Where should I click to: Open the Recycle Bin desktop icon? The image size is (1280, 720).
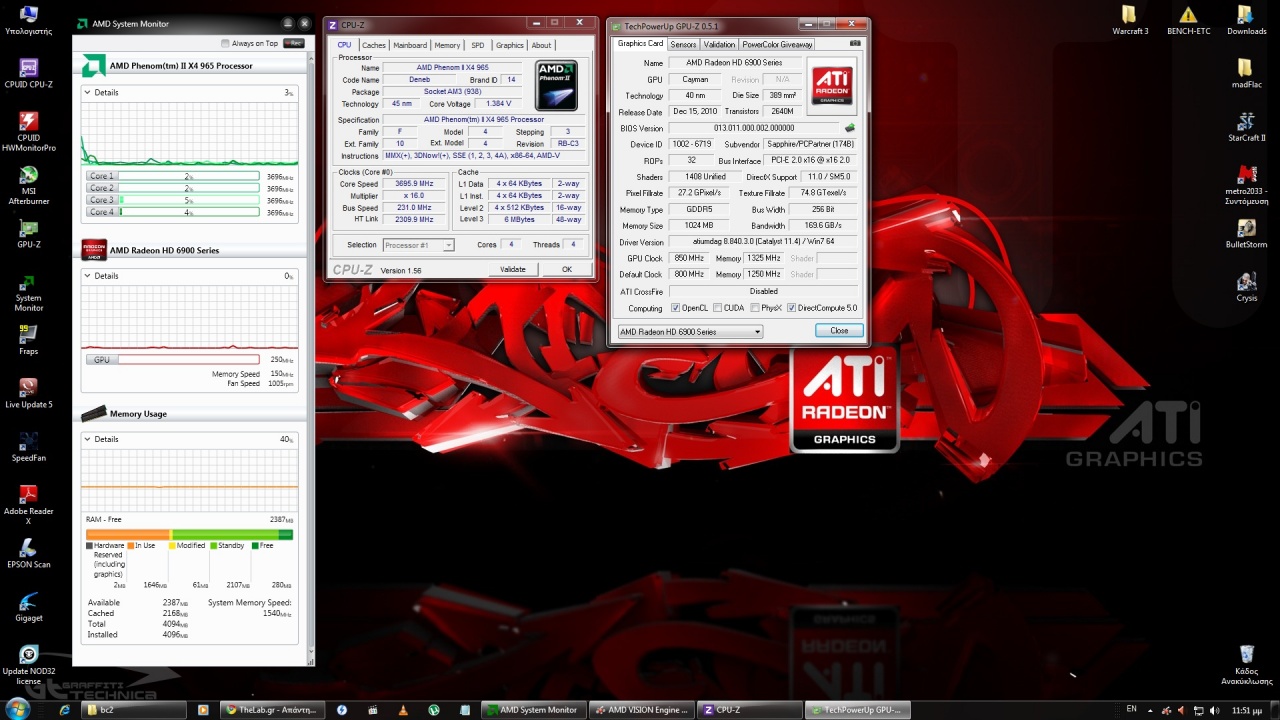1246,665
